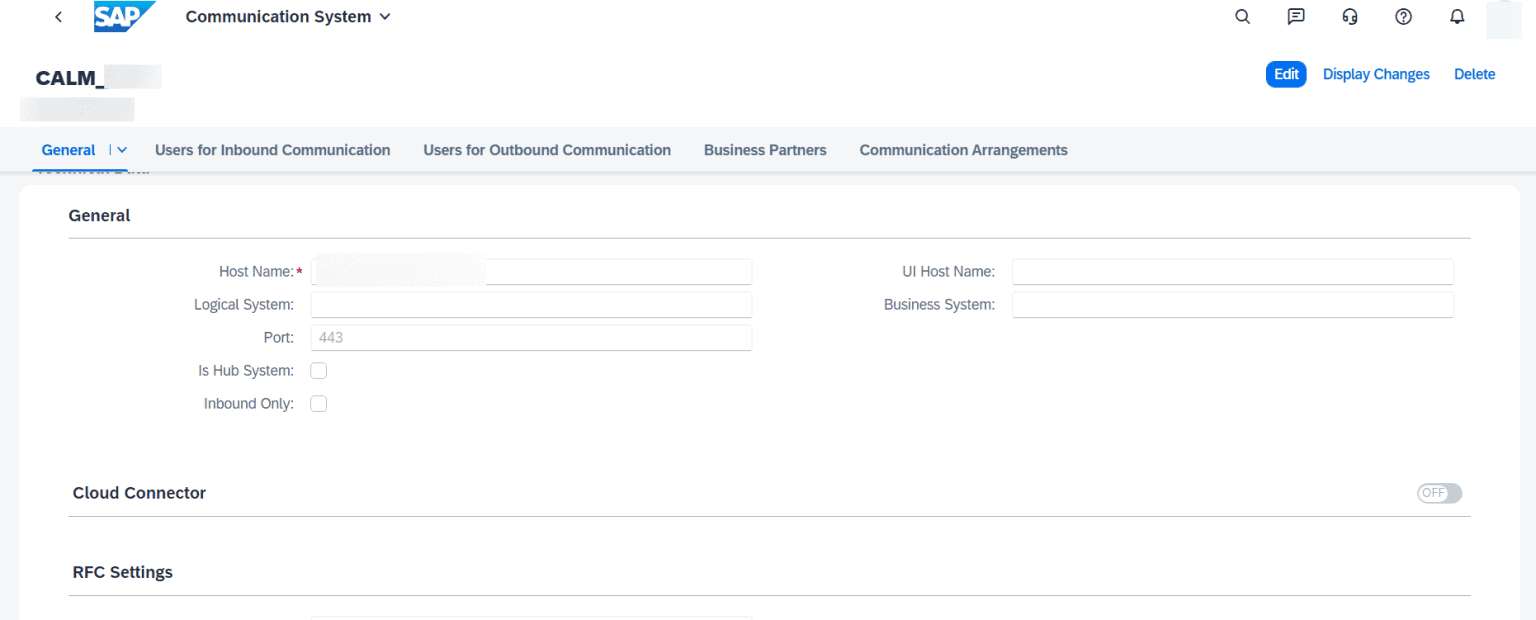
Task: Open the General tab dropdown chevron
Action: point(121,149)
